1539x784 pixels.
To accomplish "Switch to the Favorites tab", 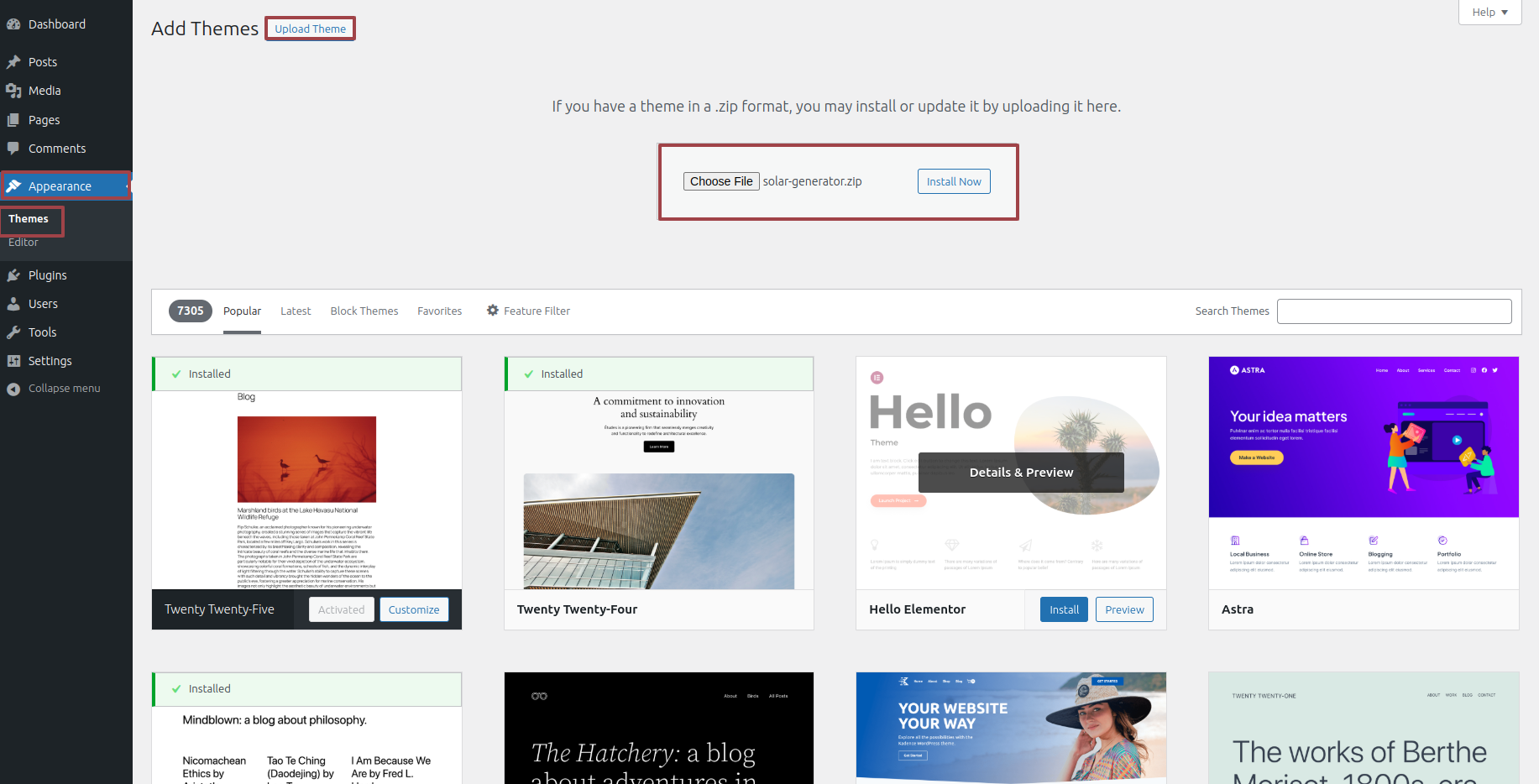I will (x=439, y=311).
